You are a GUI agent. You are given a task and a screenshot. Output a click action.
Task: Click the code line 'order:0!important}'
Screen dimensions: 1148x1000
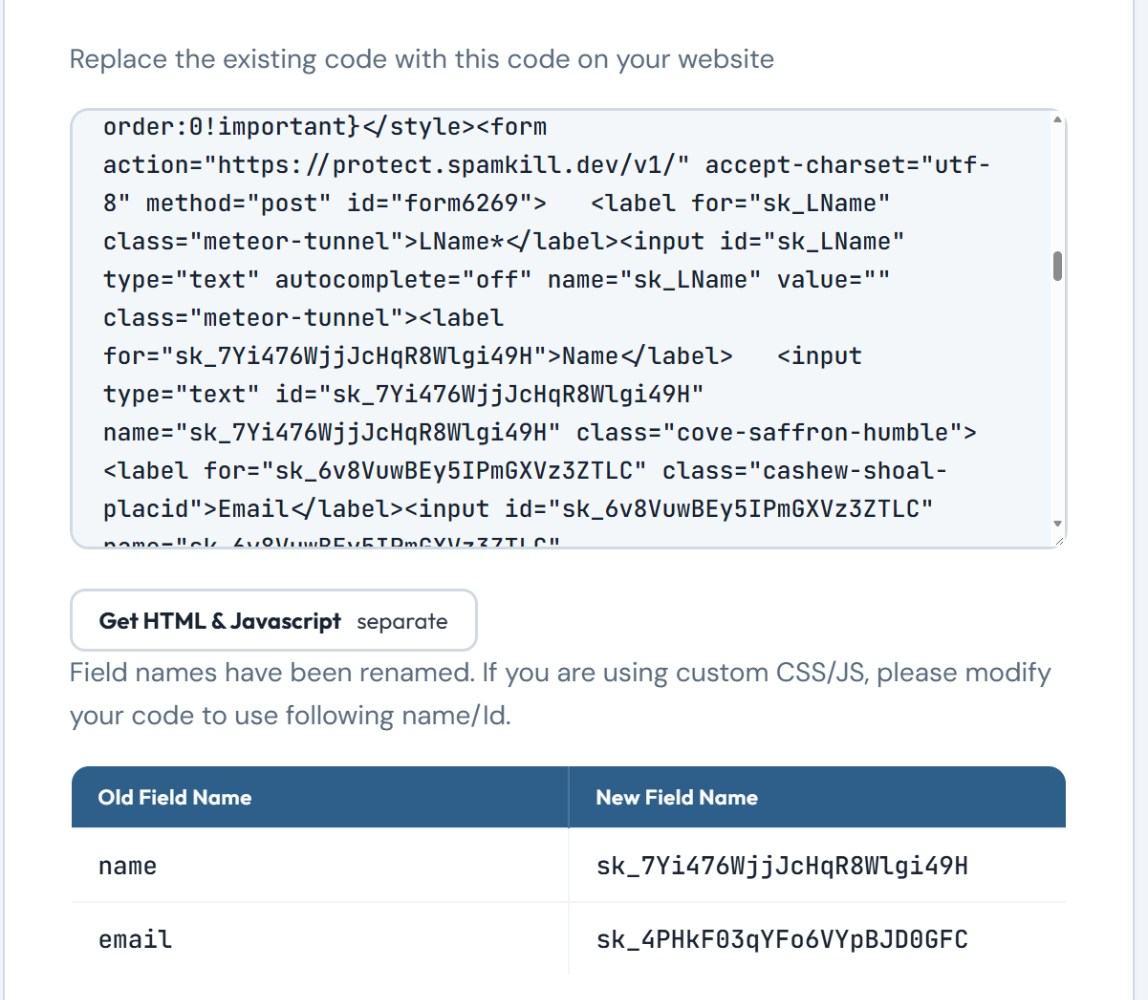click(x=324, y=127)
